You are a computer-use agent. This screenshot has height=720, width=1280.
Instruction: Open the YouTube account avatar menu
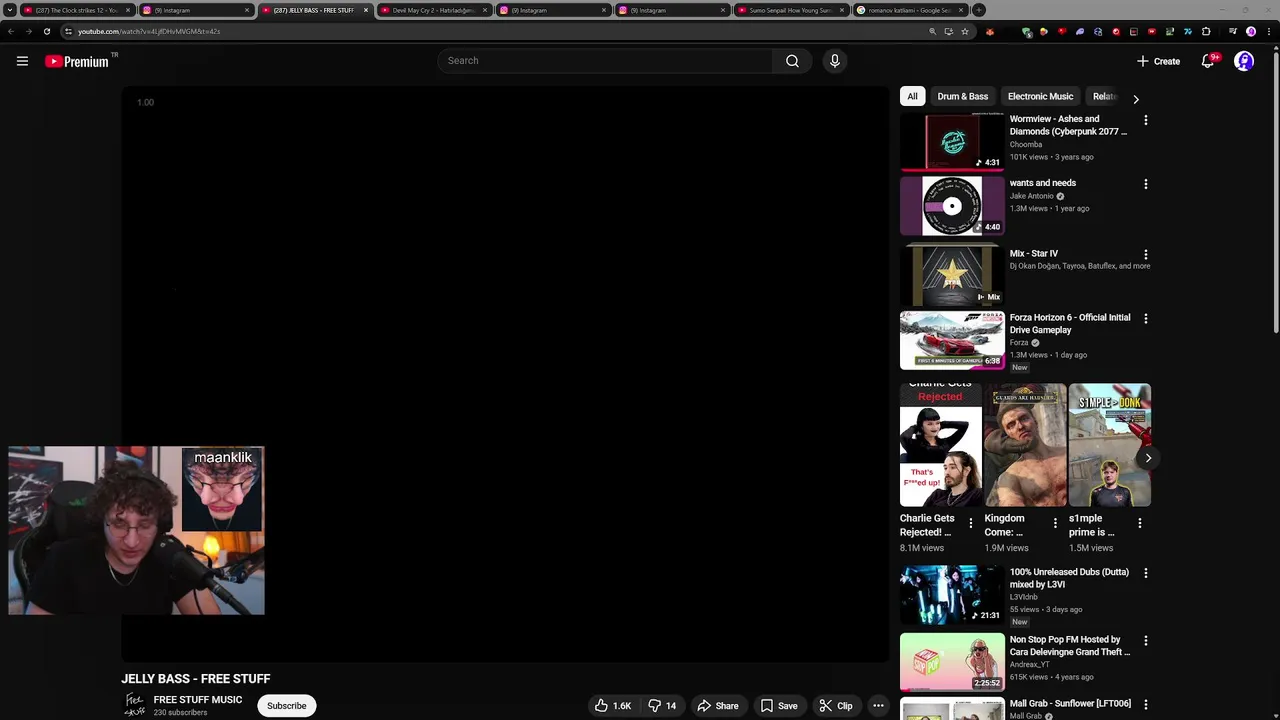point(1244,61)
